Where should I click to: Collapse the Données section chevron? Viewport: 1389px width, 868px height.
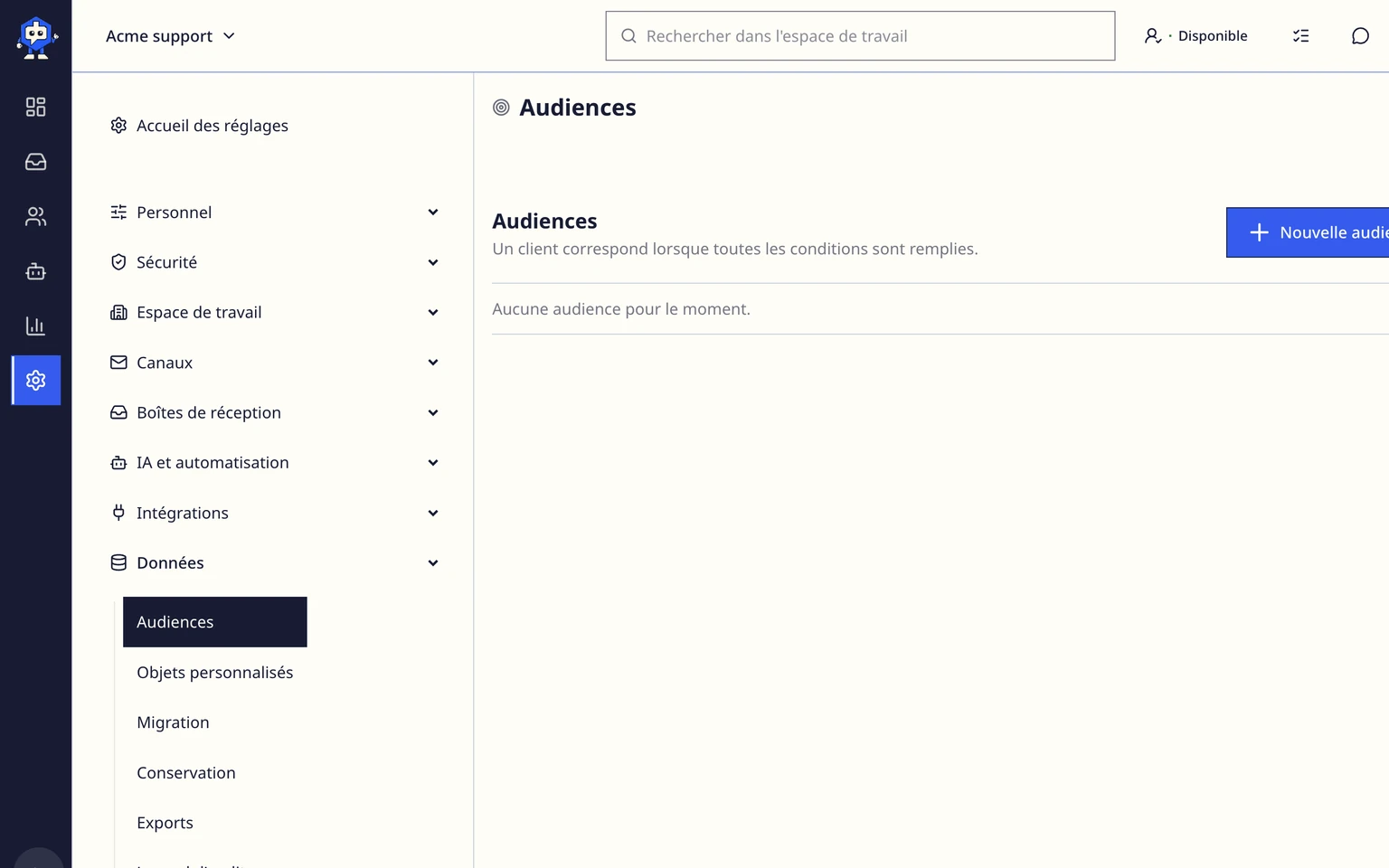point(433,563)
